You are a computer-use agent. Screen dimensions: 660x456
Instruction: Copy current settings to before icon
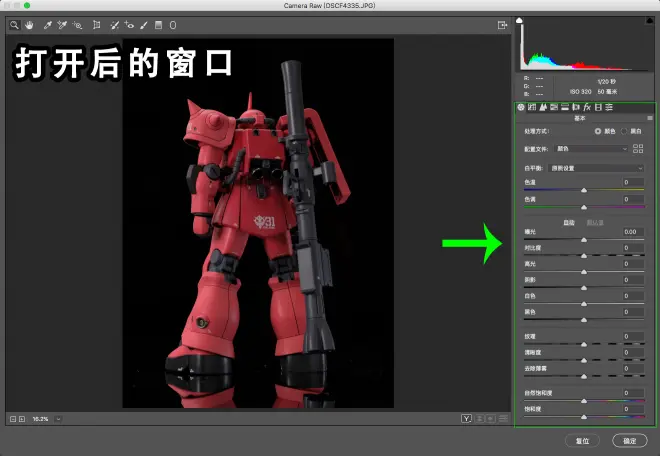[x=490, y=419]
